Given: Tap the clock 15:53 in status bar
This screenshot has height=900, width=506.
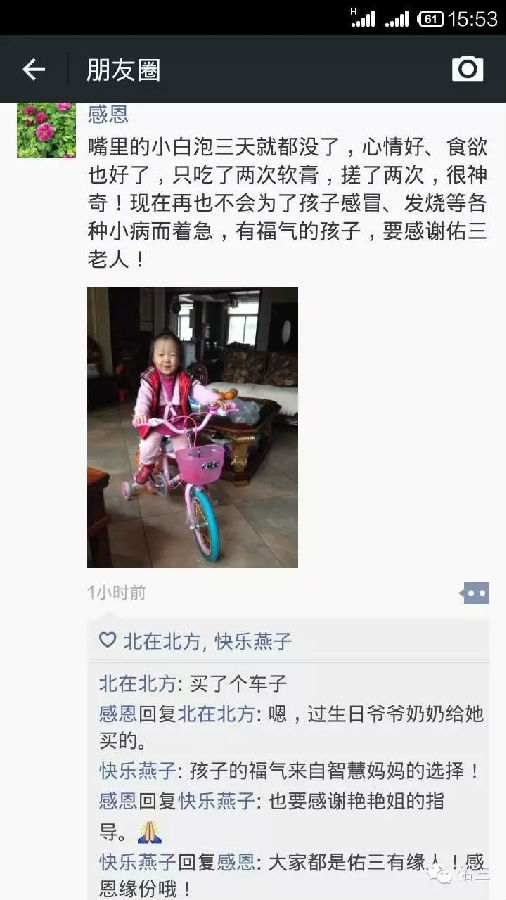Looking at the screenshot, I should pyautogui.click(x=472, y=19).
